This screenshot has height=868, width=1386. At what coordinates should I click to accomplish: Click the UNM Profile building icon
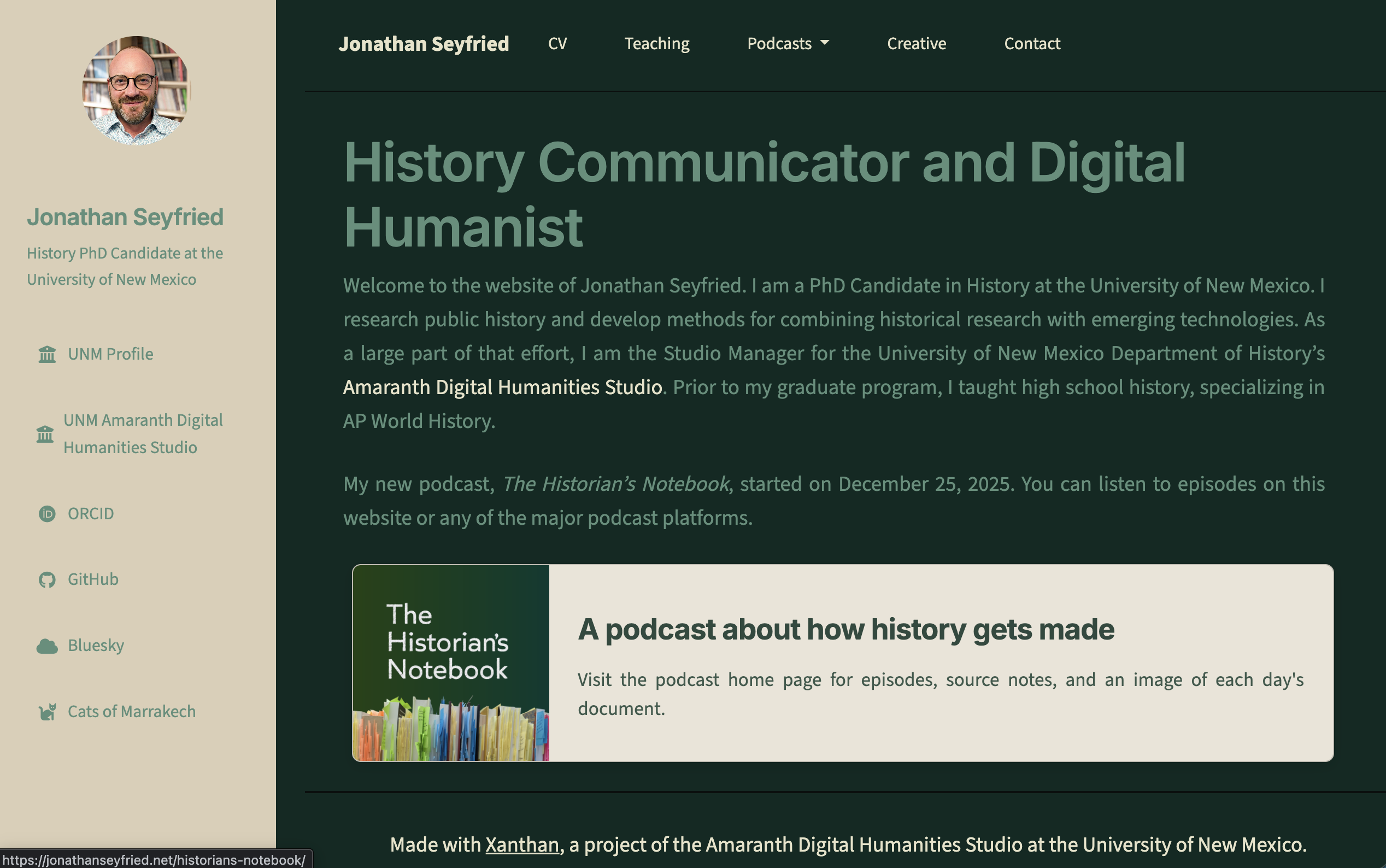(x=47, y=354)
